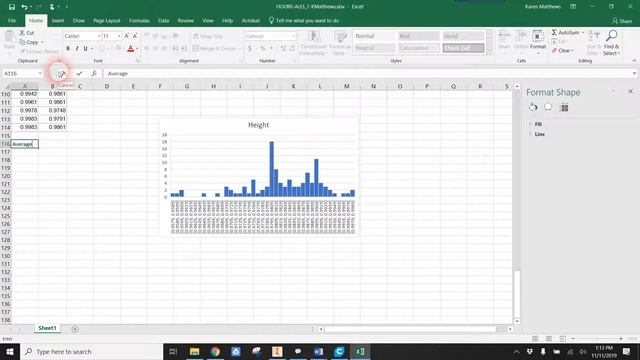This screenshot has height=360, width=640.
Task: Open the Calibri font name dropdown
Action: [x=99, y=36]
